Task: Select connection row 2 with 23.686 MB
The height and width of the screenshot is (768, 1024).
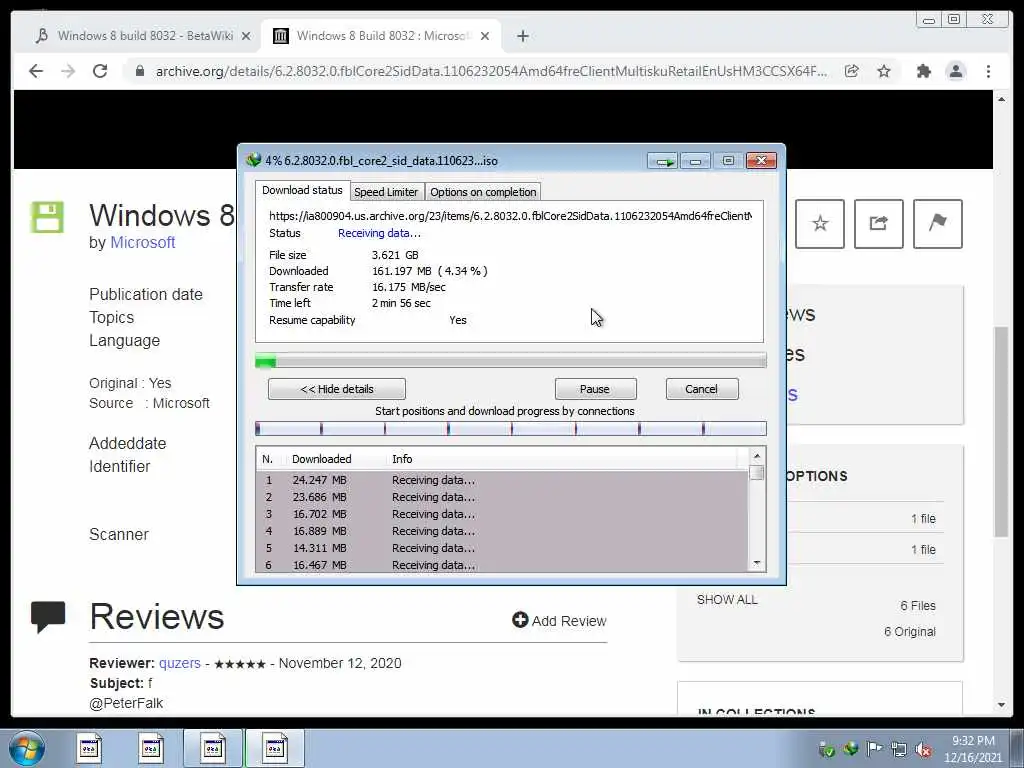Action: (x=502, y=497)
